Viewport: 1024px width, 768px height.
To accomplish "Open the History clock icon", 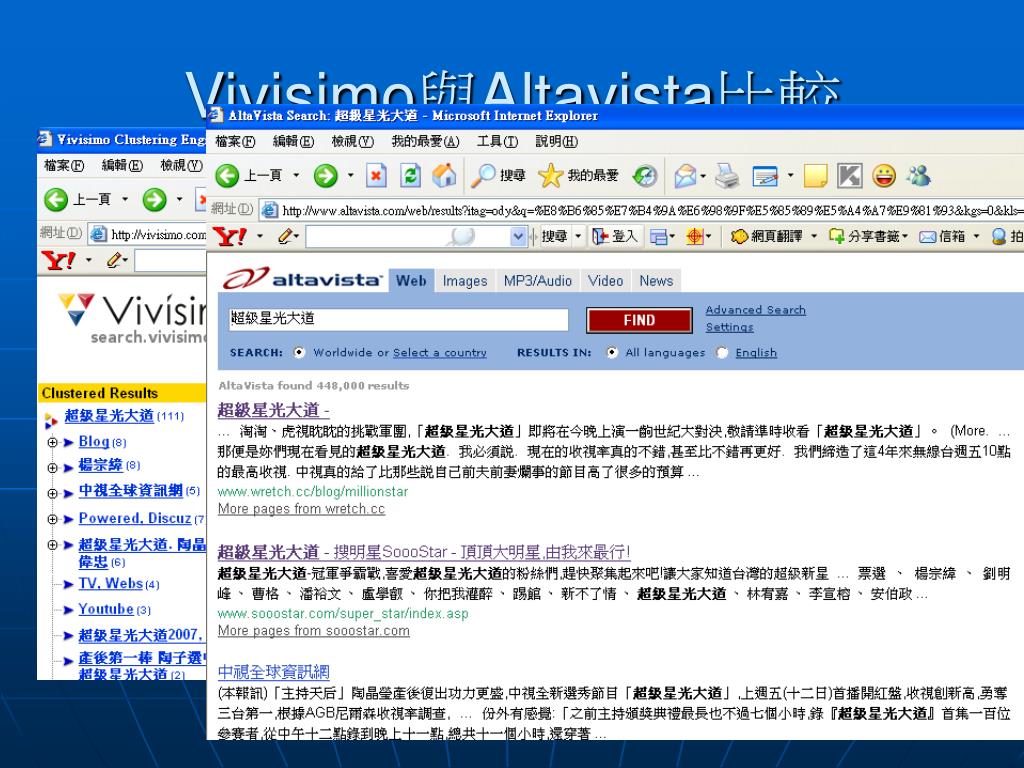I will tap(645, 176).
